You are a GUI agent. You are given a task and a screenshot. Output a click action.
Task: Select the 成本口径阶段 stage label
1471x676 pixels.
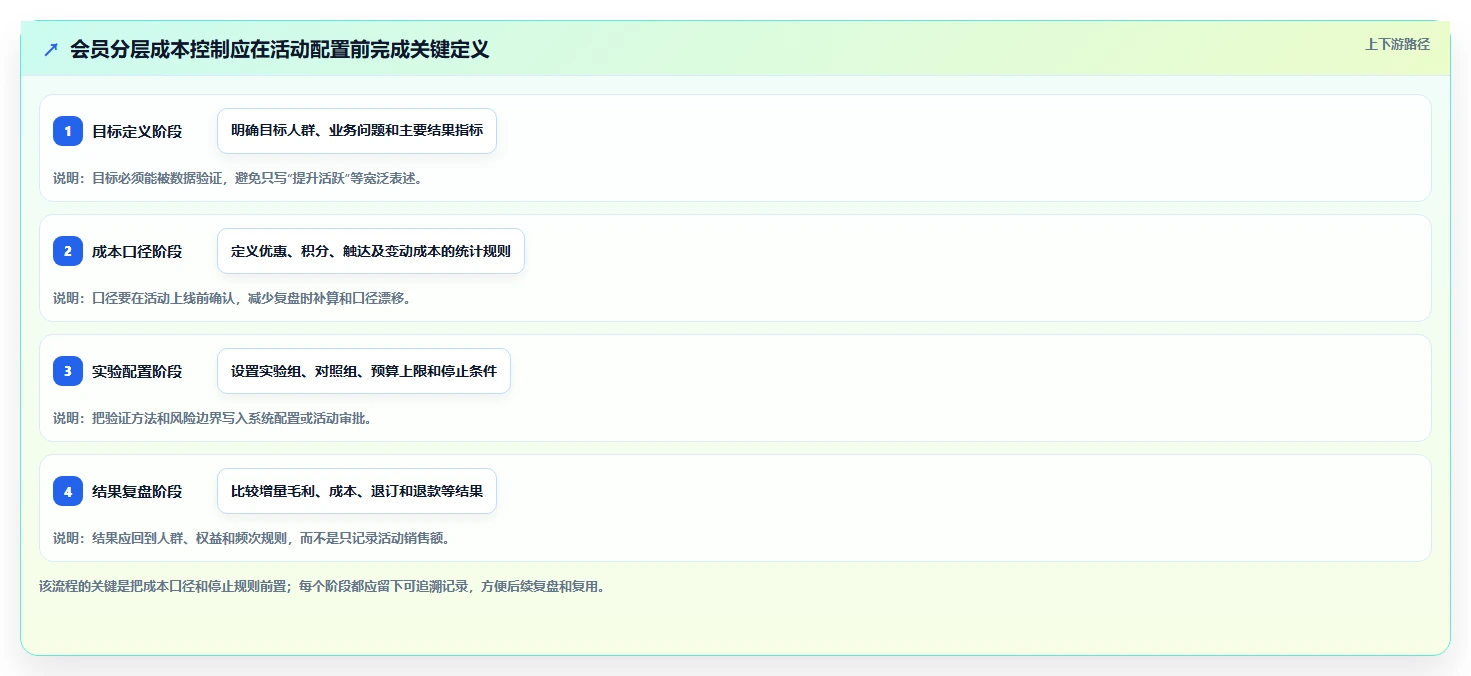click(x=137, y=251)
